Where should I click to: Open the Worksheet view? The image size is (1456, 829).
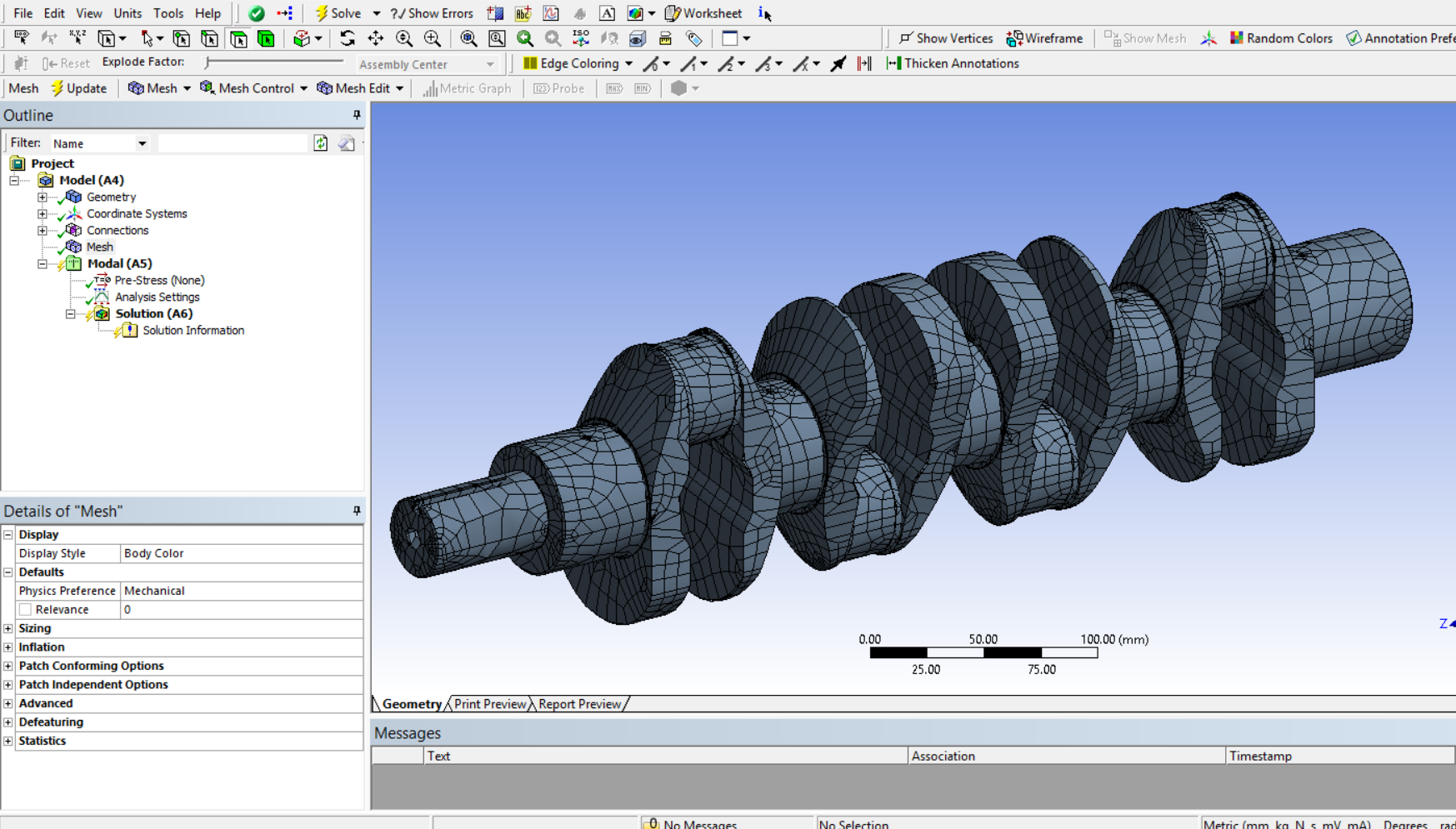pos(703,13)
